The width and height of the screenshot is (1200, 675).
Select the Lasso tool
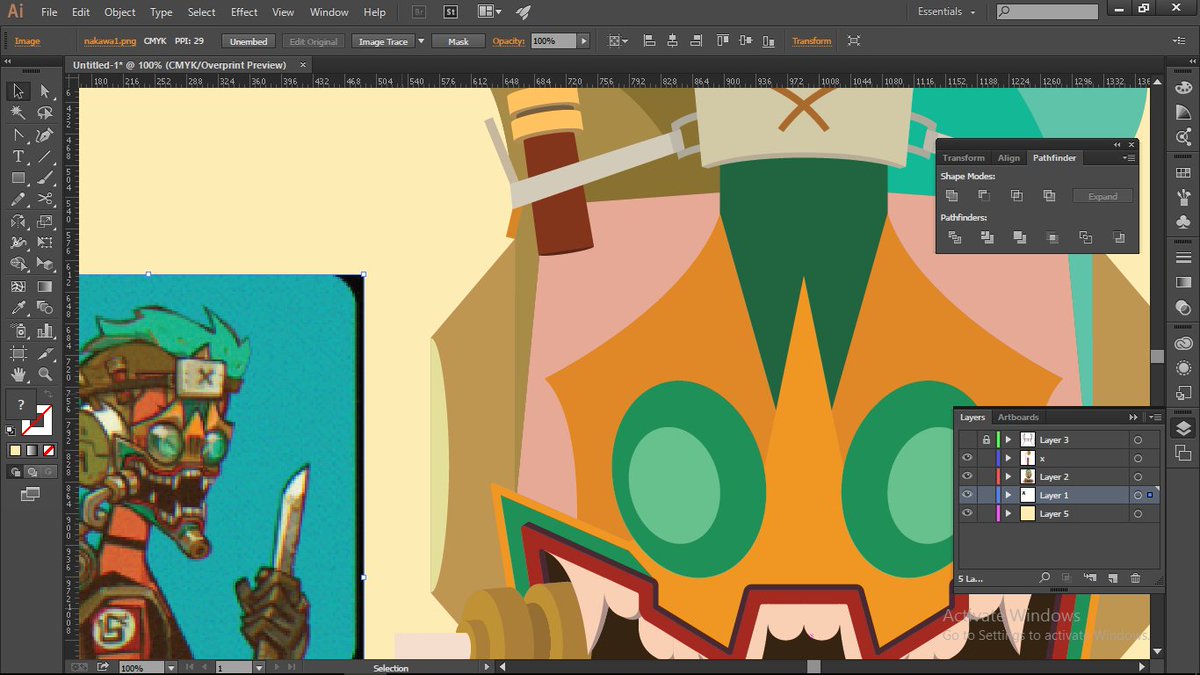45,113
